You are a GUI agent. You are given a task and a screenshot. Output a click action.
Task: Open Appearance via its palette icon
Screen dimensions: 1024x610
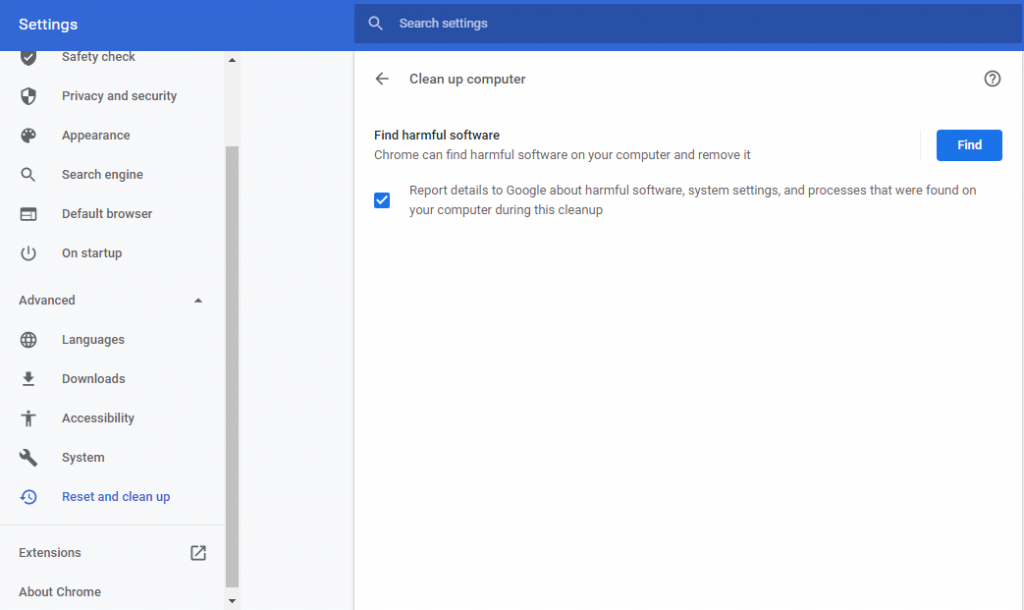(26, 135)
